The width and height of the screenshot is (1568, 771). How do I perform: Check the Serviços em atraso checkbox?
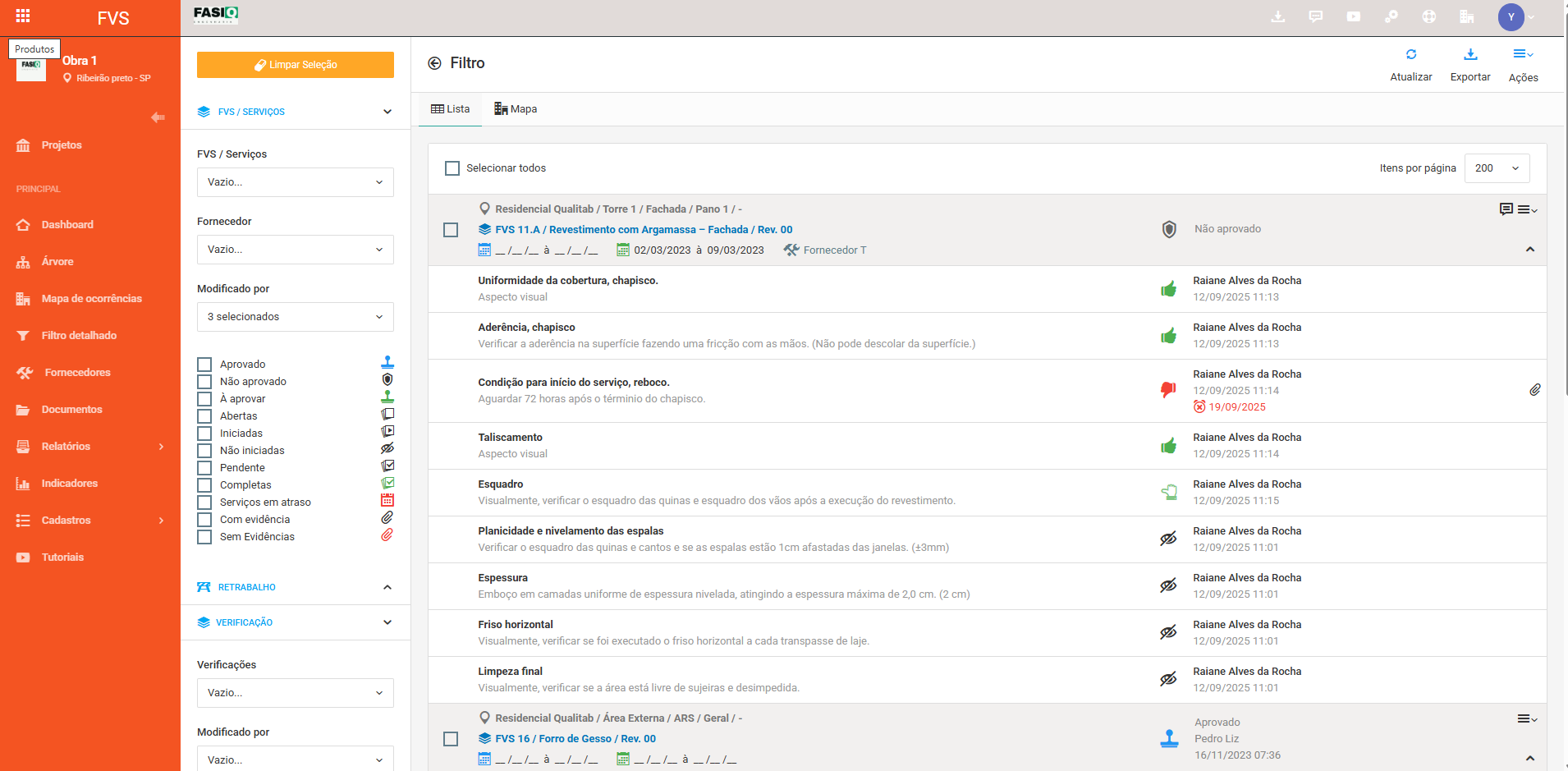pyautogui.click(x=204, y=502)
